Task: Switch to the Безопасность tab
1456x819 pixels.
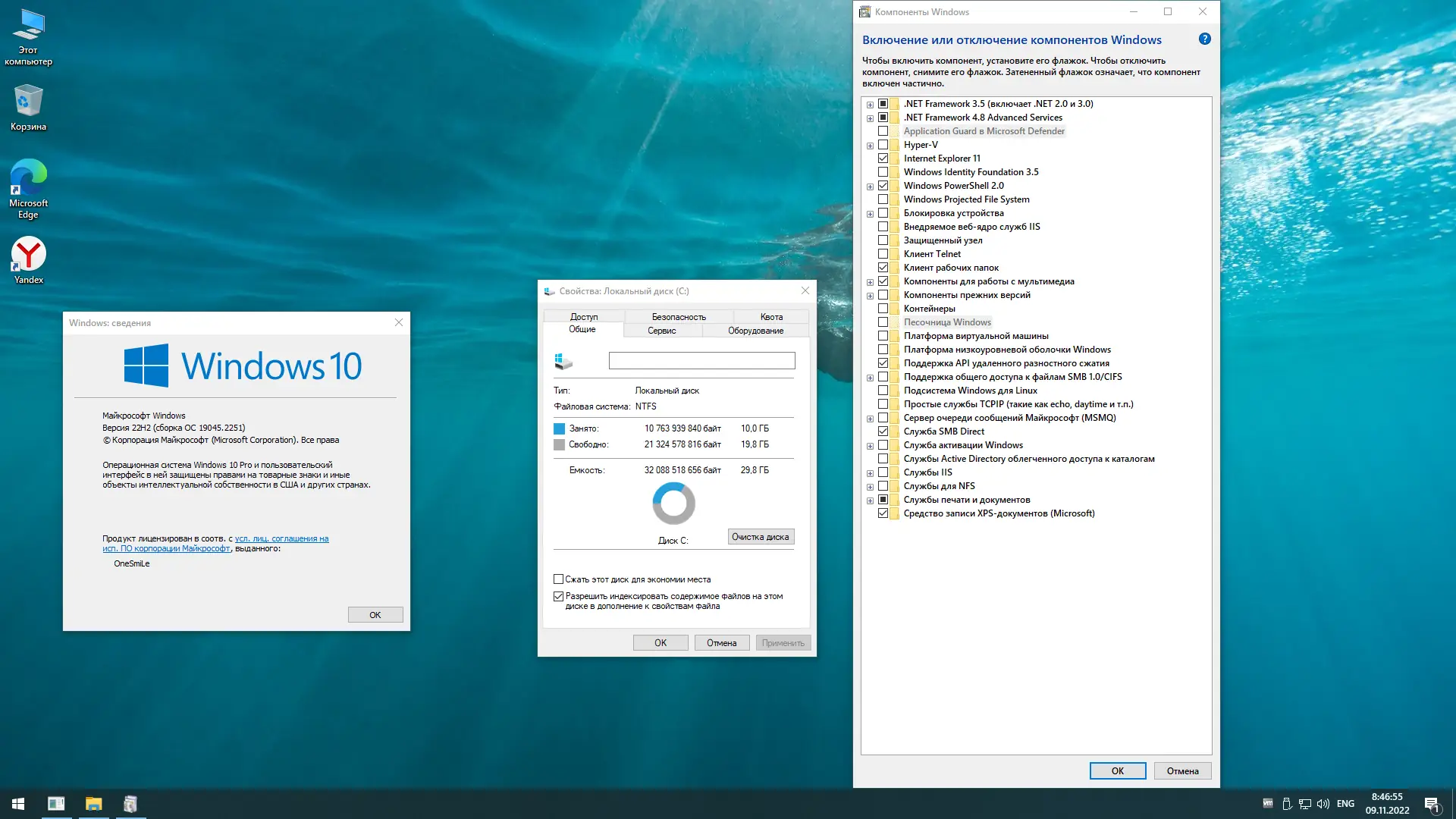Action: tap(678, 317)
